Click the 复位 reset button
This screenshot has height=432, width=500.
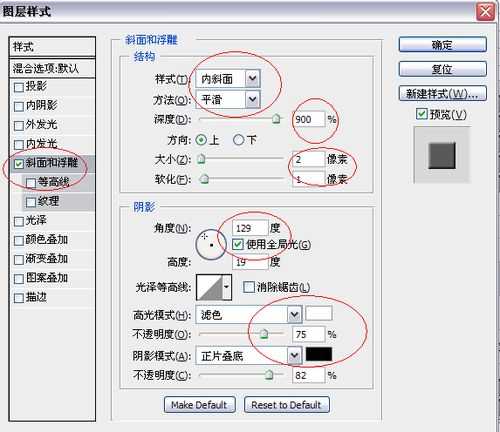coord(443,69)
